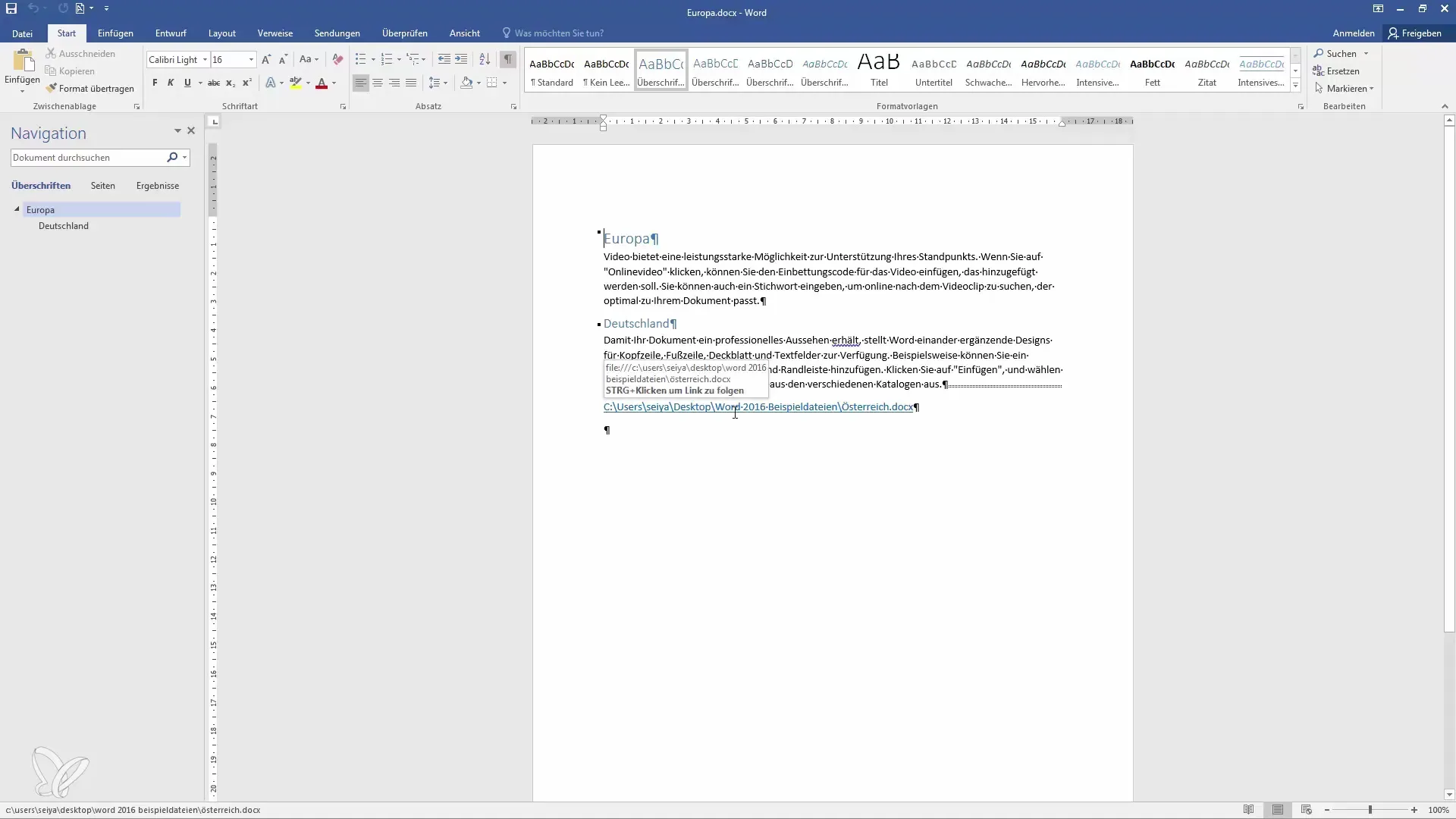Click the Deutschland tree item
This screenshot has height=819, width=1456.
tap(63, 225)
